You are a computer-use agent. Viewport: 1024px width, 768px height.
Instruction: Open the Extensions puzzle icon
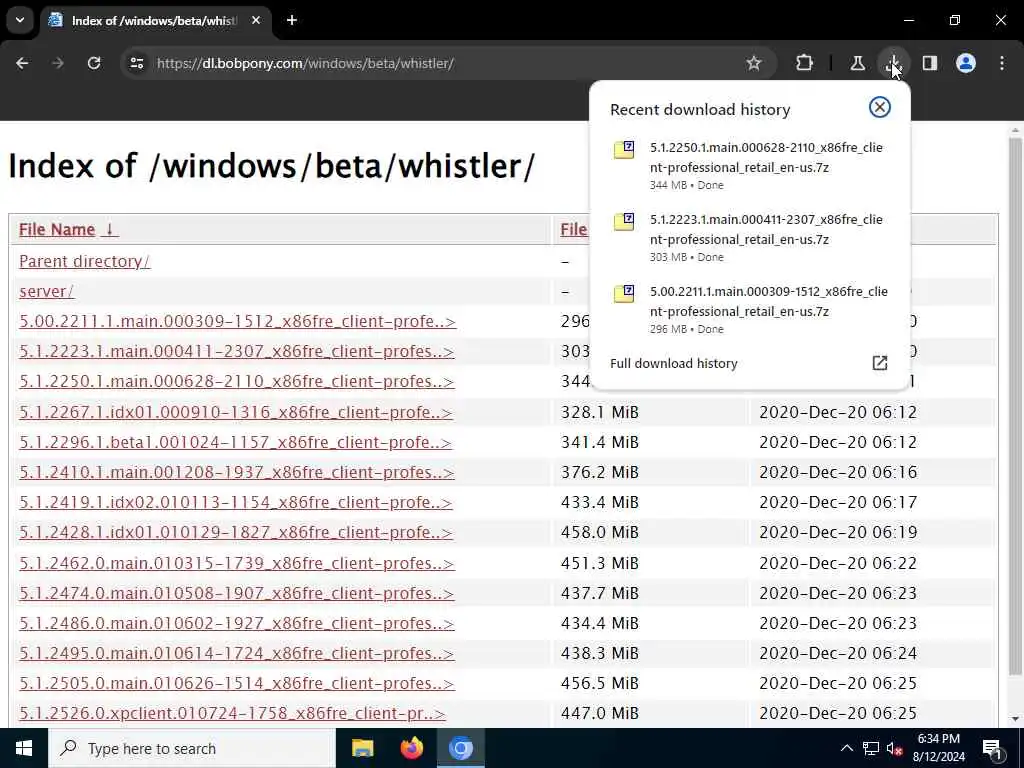point(805,63)
